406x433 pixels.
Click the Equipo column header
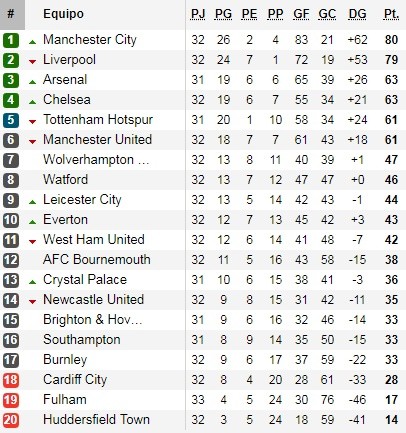click(63, 14)
